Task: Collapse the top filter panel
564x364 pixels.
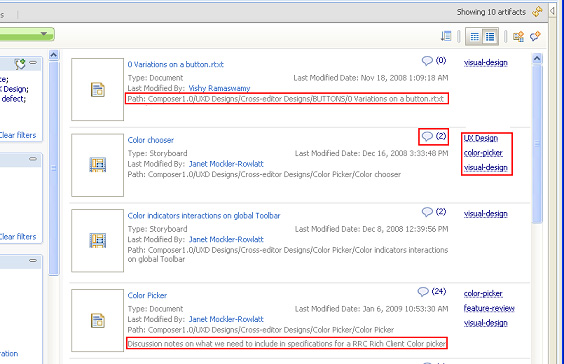Action: pos(33,63)
